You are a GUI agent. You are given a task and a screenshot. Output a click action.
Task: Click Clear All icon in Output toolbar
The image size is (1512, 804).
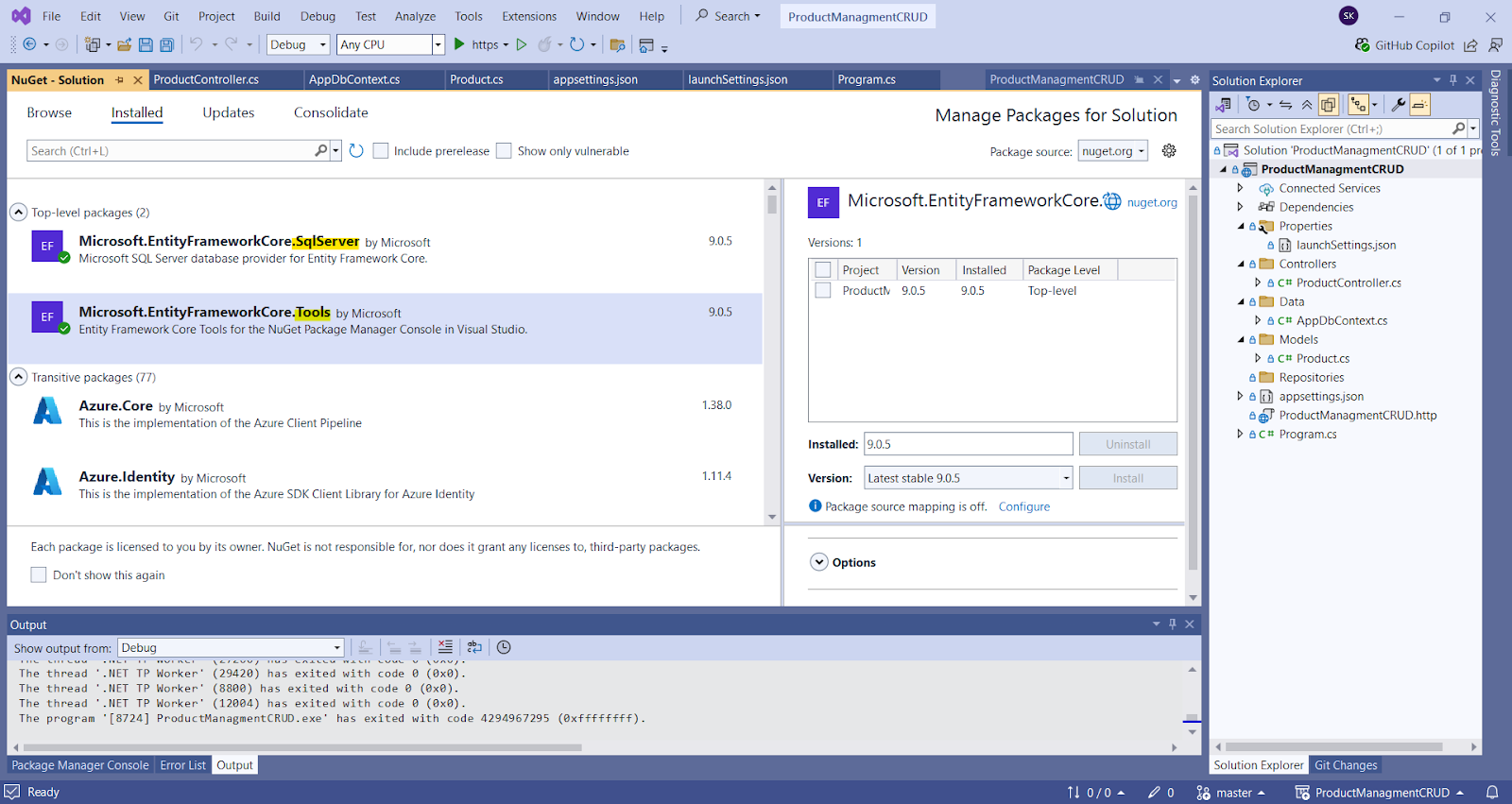click(445, 647)
